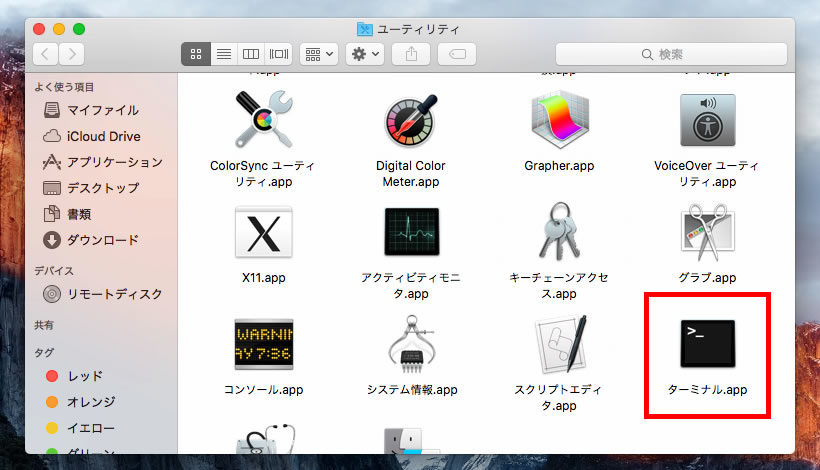
Task: Switch to Cover Flow view
Action: click(279, 54)
